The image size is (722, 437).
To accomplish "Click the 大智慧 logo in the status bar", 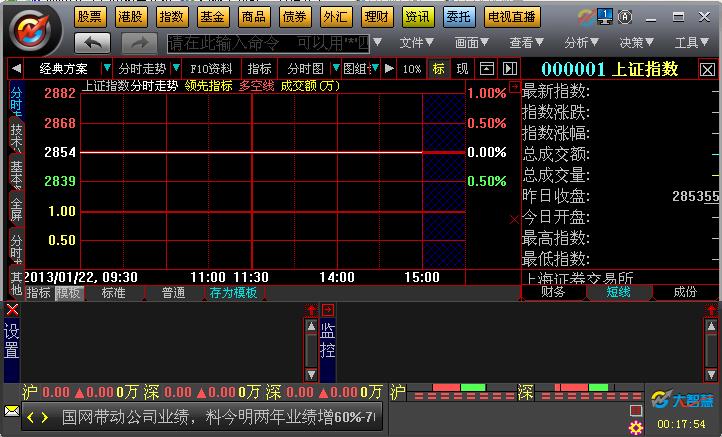I will [x=682, y=400].
